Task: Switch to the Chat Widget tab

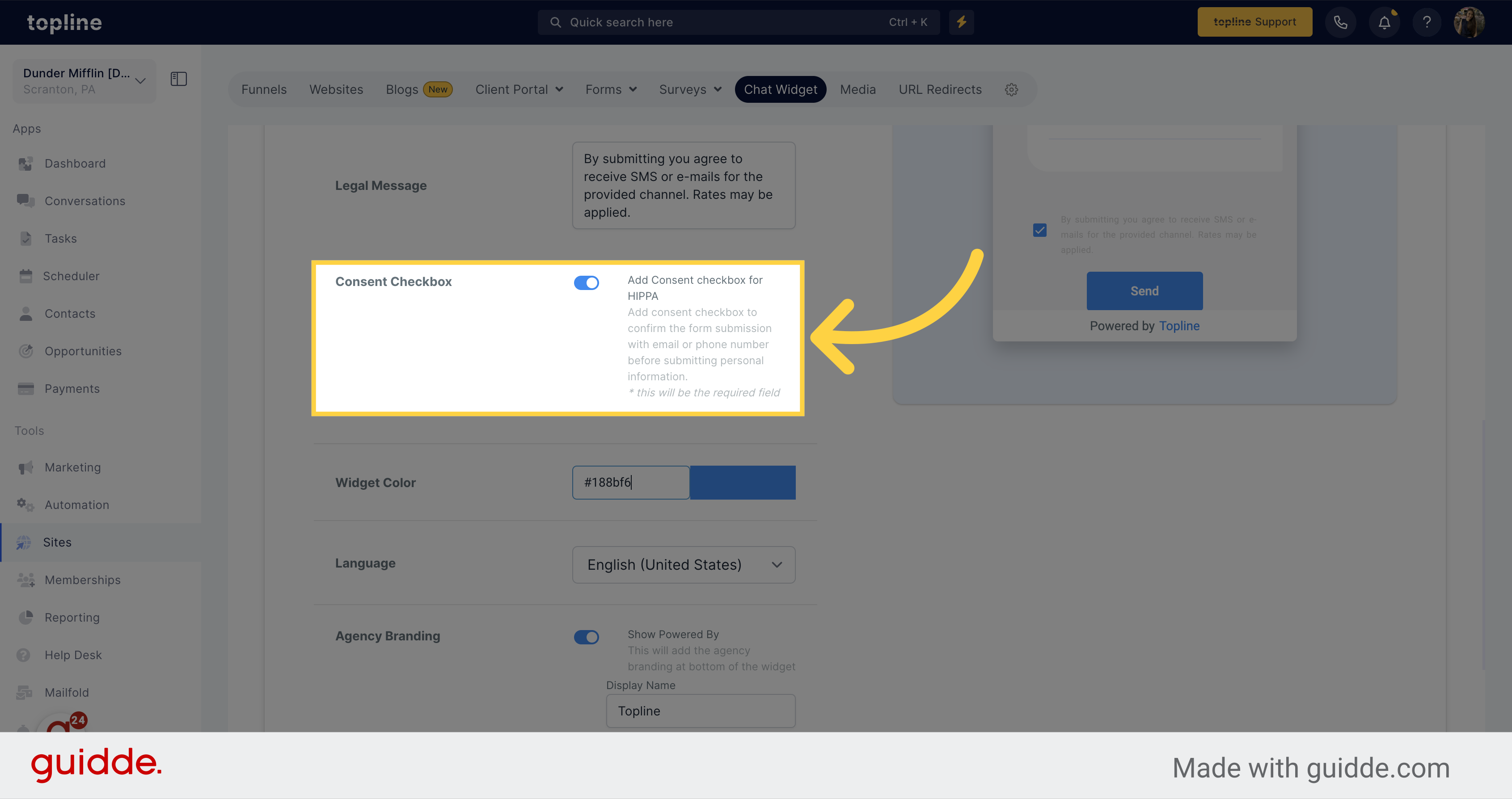Action: [x=781, y=89]
